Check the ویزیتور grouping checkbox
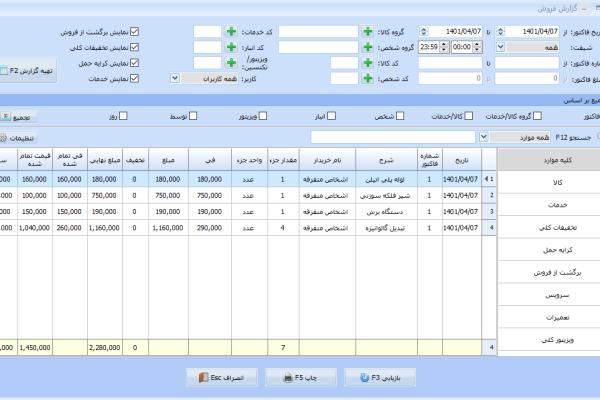This screenshot has width=600, height=400. click(x=263, y=116)
